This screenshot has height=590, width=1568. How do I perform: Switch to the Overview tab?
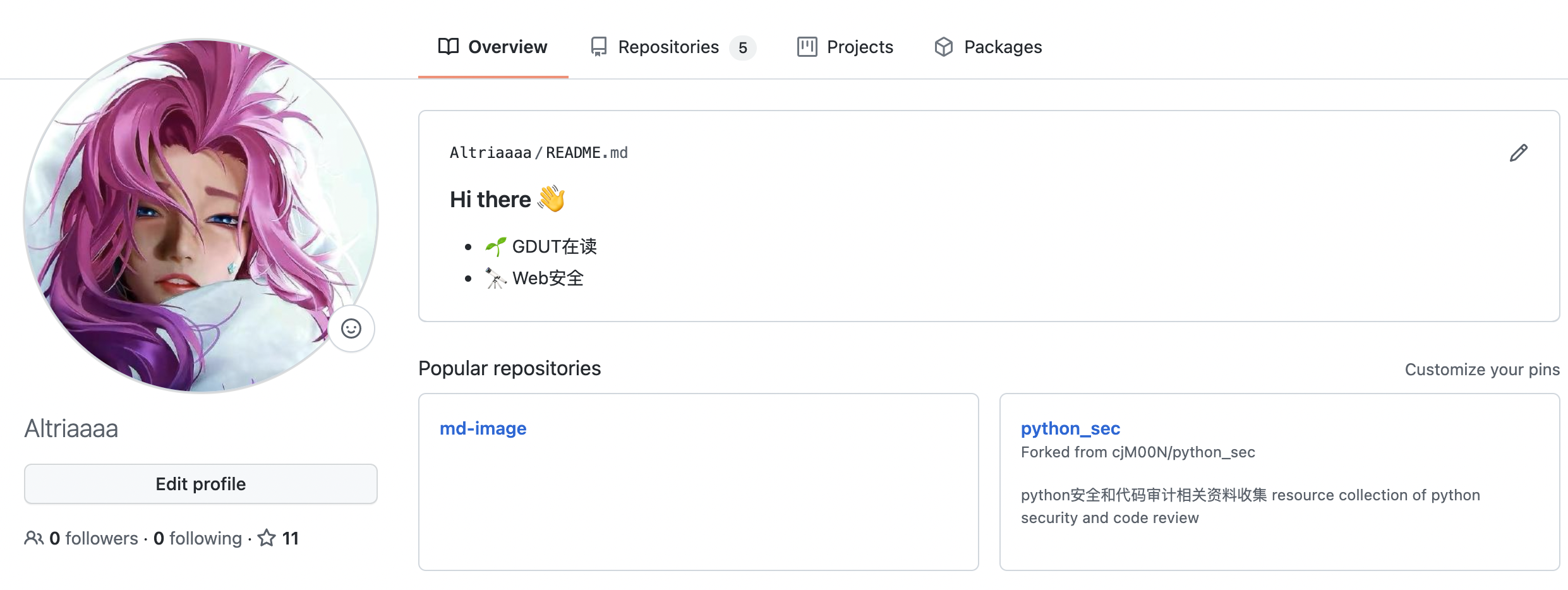click(x=493, y=47)
